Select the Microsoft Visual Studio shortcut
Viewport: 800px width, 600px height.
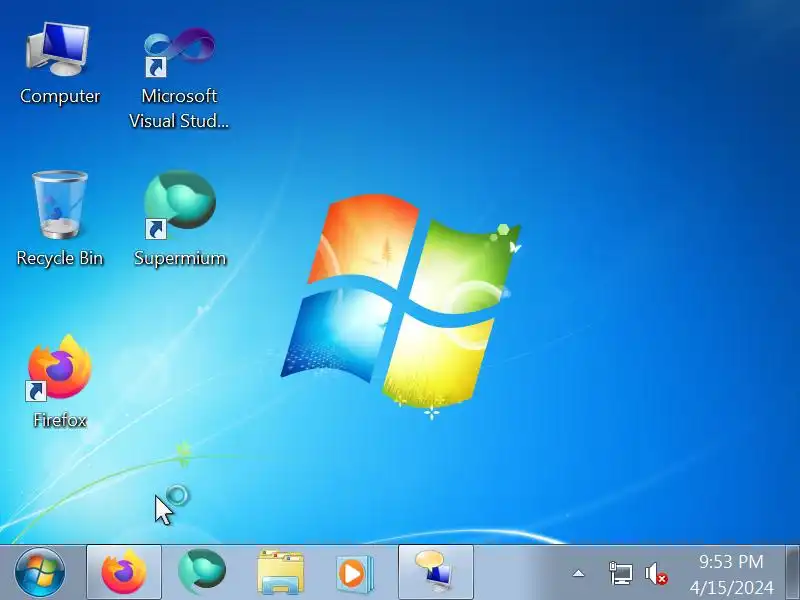tap(179, 77)
